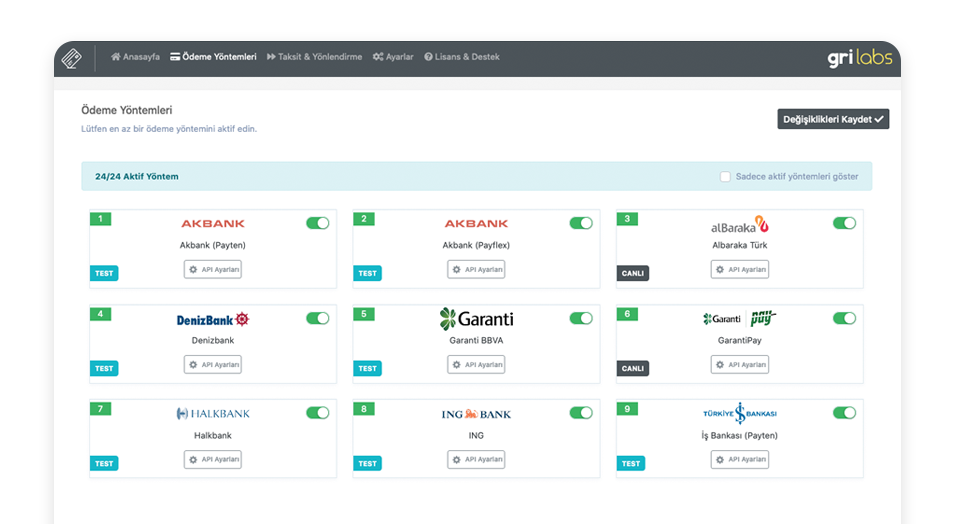
Task: Open the Ayarlar menu item
Action: tap(393, 57)
